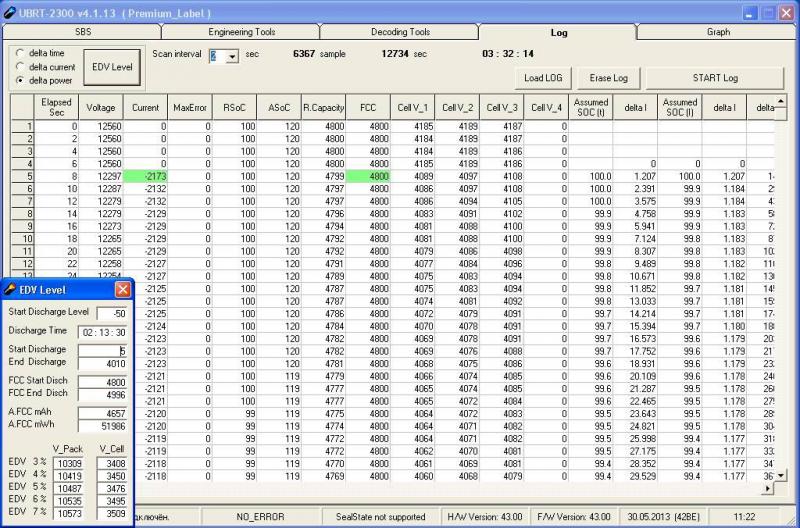This screenshot has width=800, height=528.
Task: Click the FCC End Disch field
Action: tap(102, 395)
